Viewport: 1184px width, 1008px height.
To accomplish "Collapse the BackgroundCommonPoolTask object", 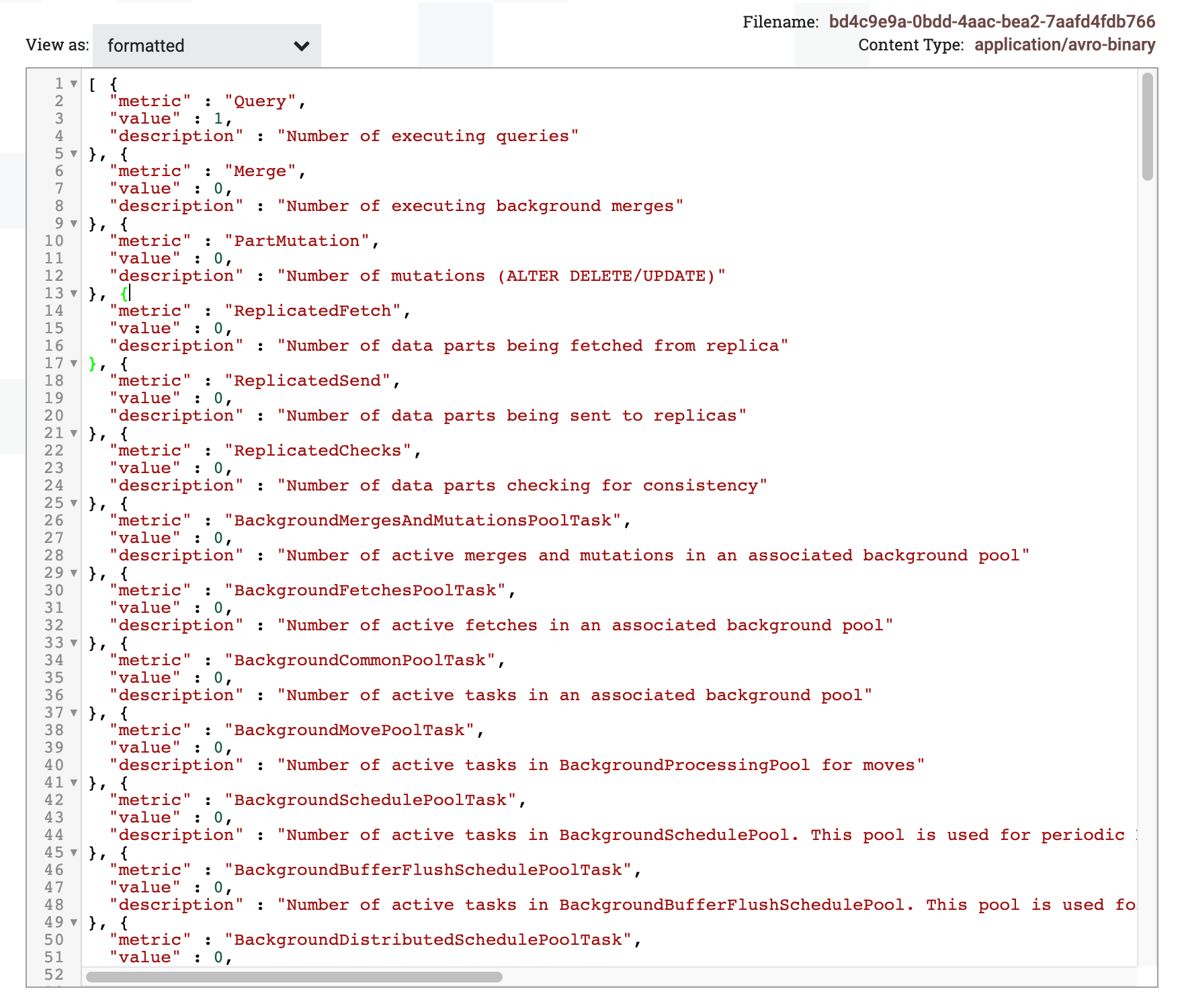I will (x=73, y=642).
